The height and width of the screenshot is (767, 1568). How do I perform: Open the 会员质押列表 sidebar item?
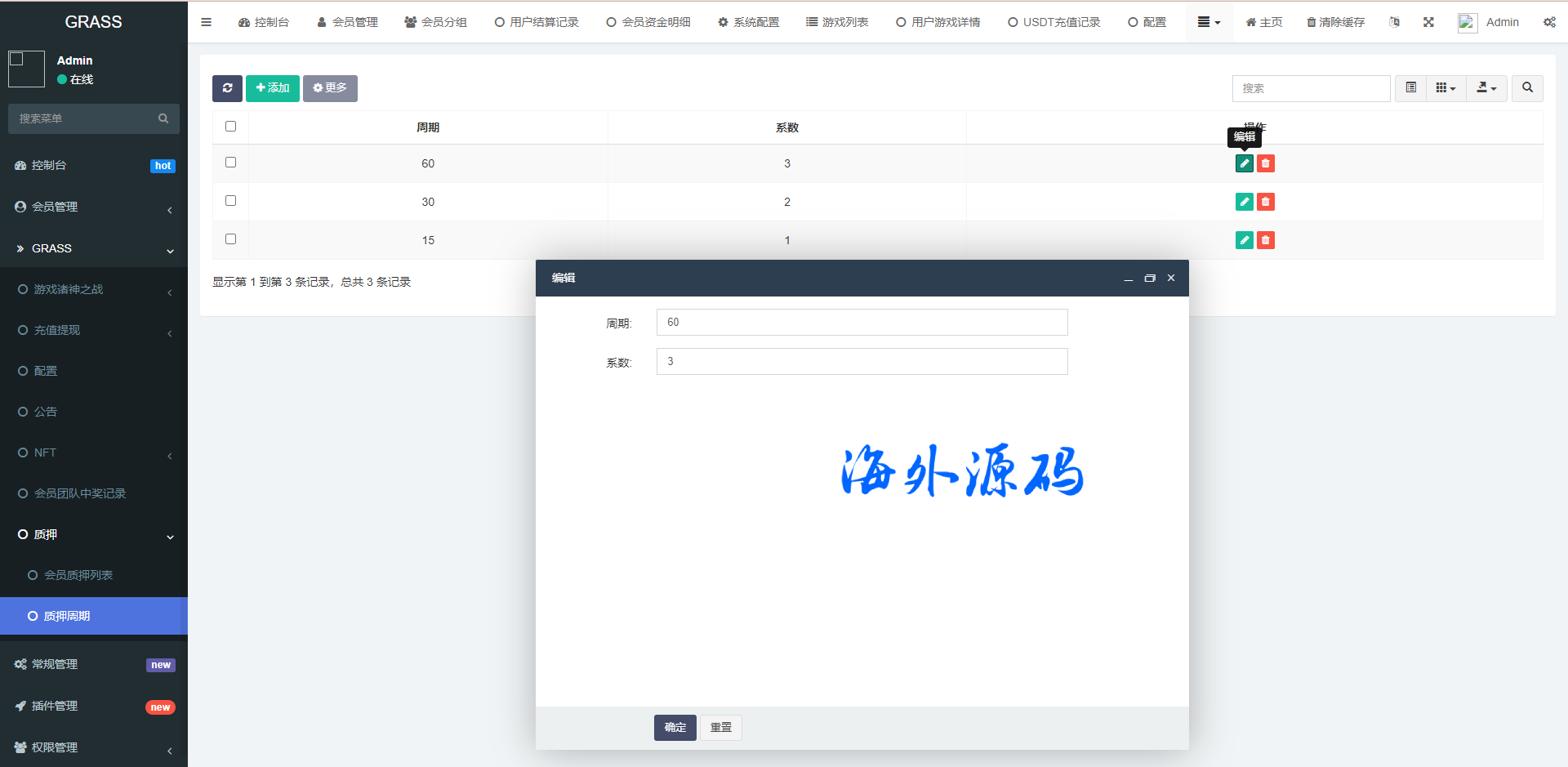tap(78, 575)
